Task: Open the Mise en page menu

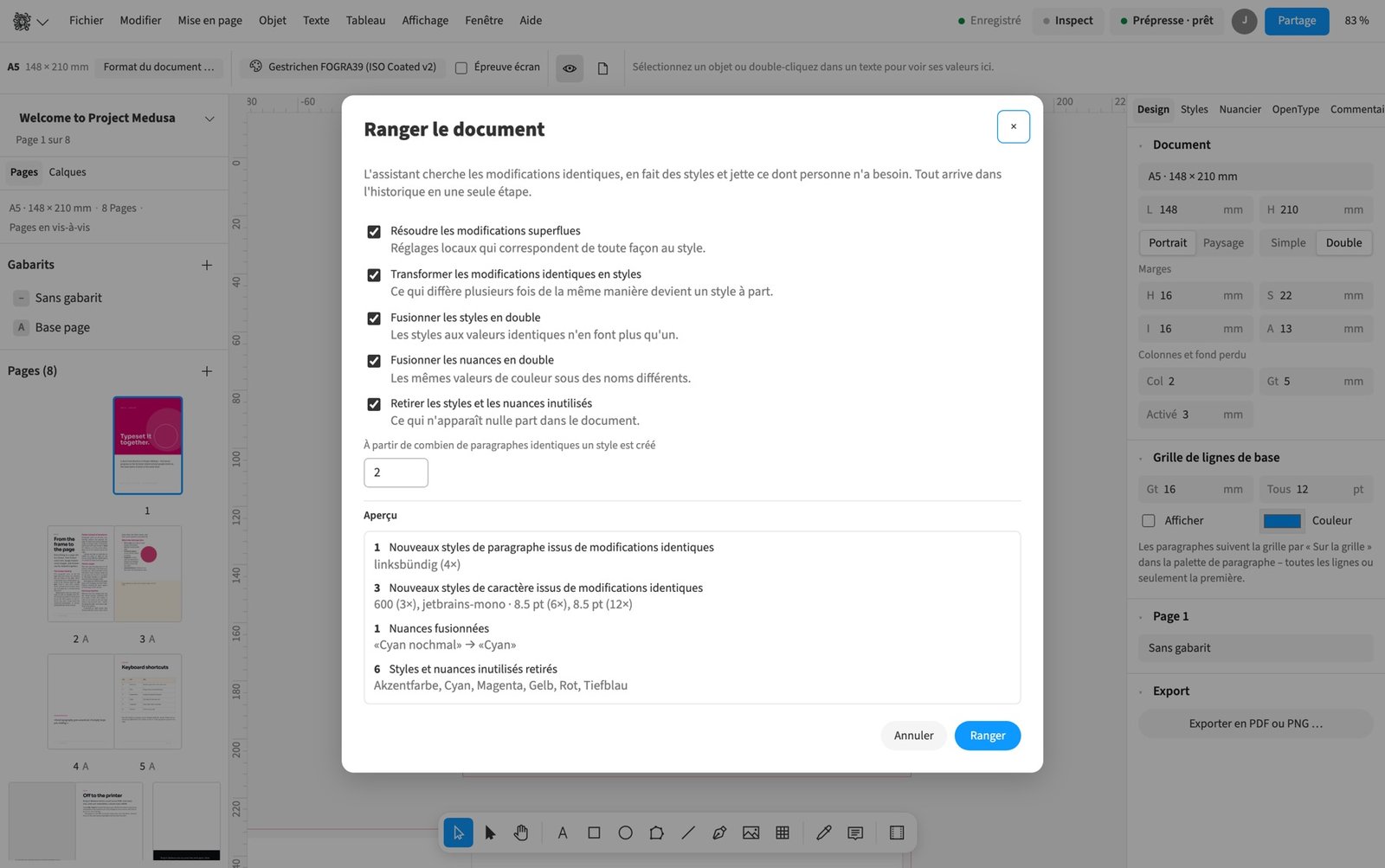Action: point(210,21)
